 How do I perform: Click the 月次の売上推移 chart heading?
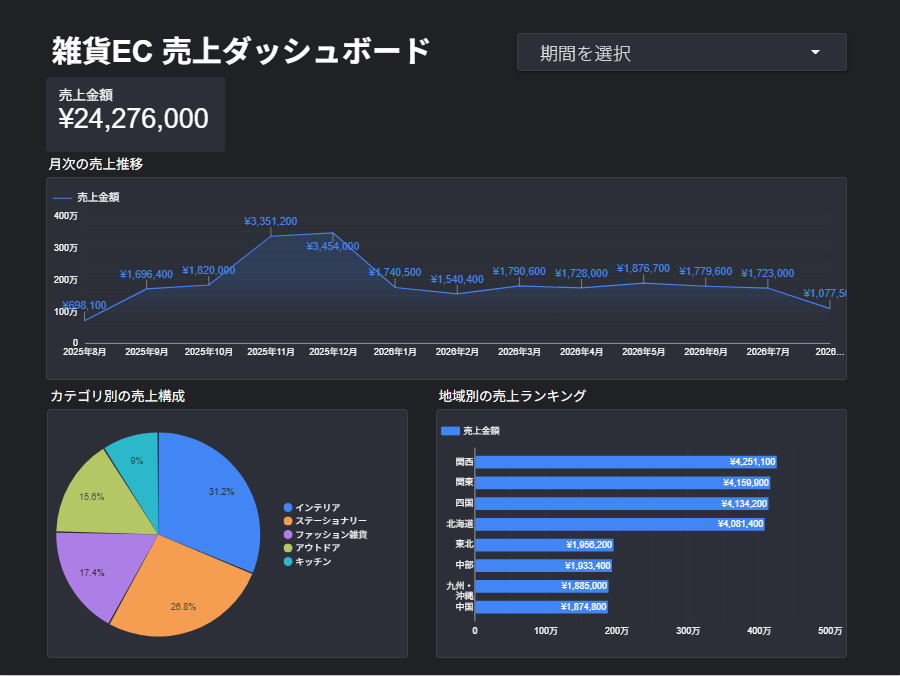[96, 164]
